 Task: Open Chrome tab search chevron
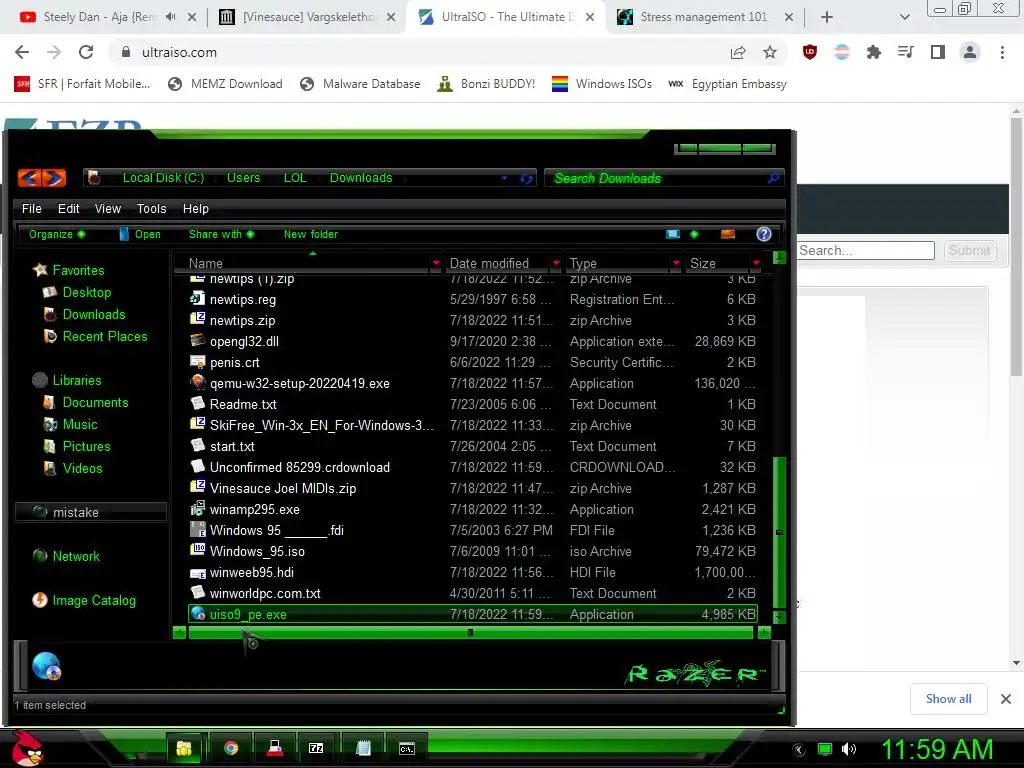(904, 17)
